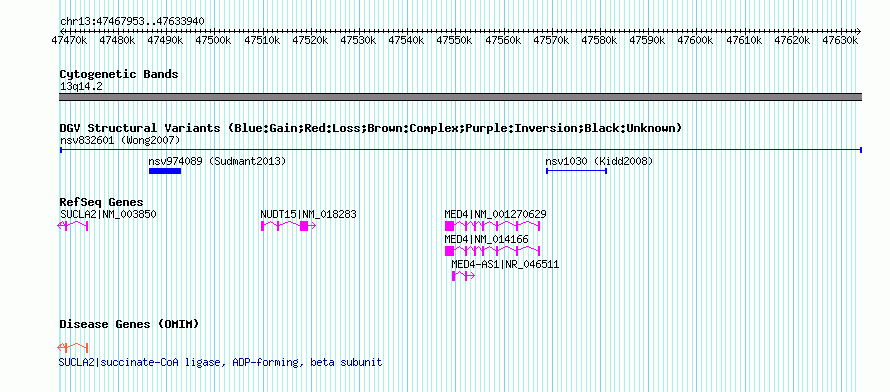Image resolution: width=890 pixels, height=392 pixels.
Task: Click the red SUCLA2 OMIM disease gene glyph
Action: click(73, 347)
